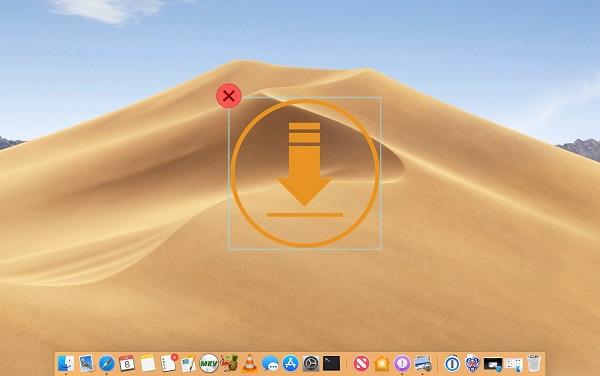This screenshot has width=600, height=376.
Task: Open the pineapple and flask app icon
Action: click(229, 363)
